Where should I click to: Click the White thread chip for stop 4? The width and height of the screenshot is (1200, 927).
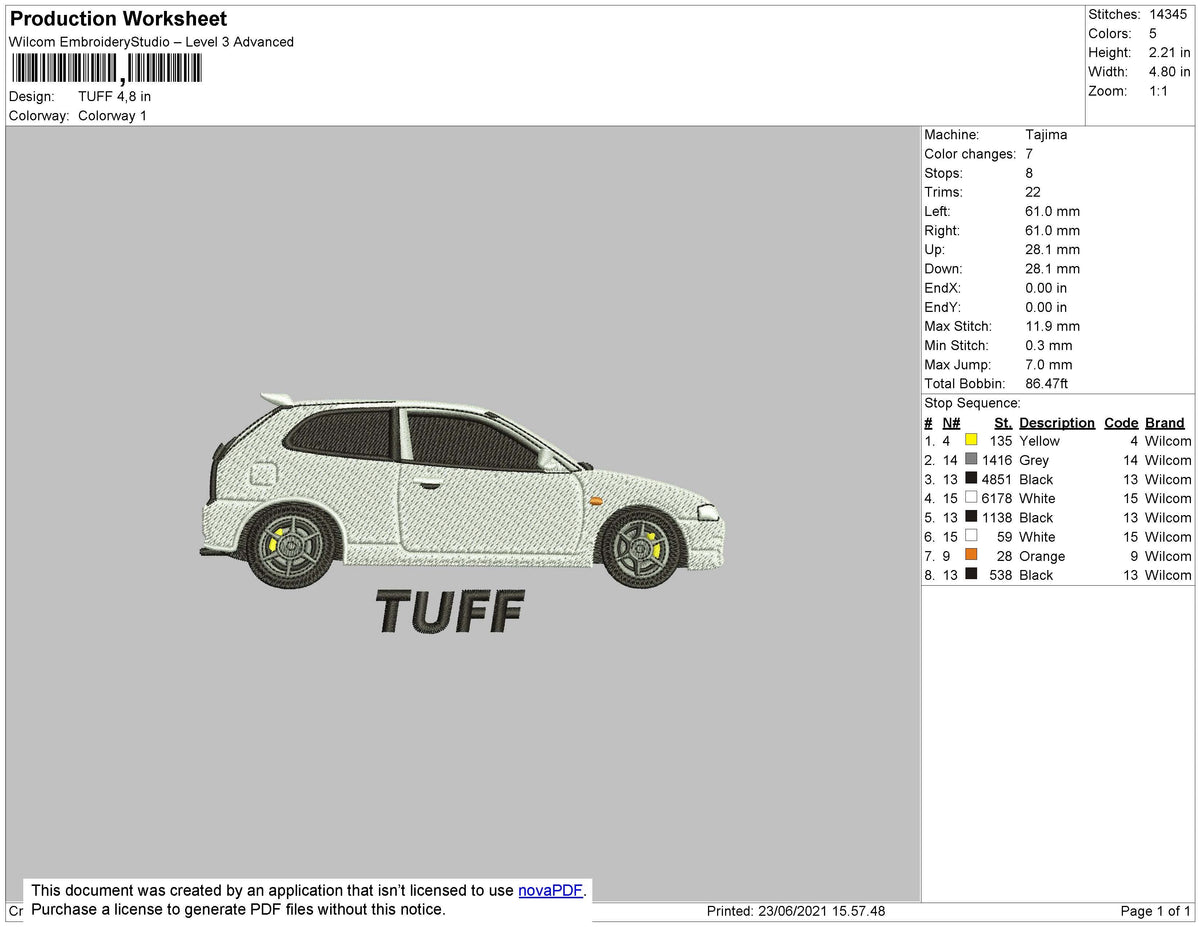click(970, 498)
